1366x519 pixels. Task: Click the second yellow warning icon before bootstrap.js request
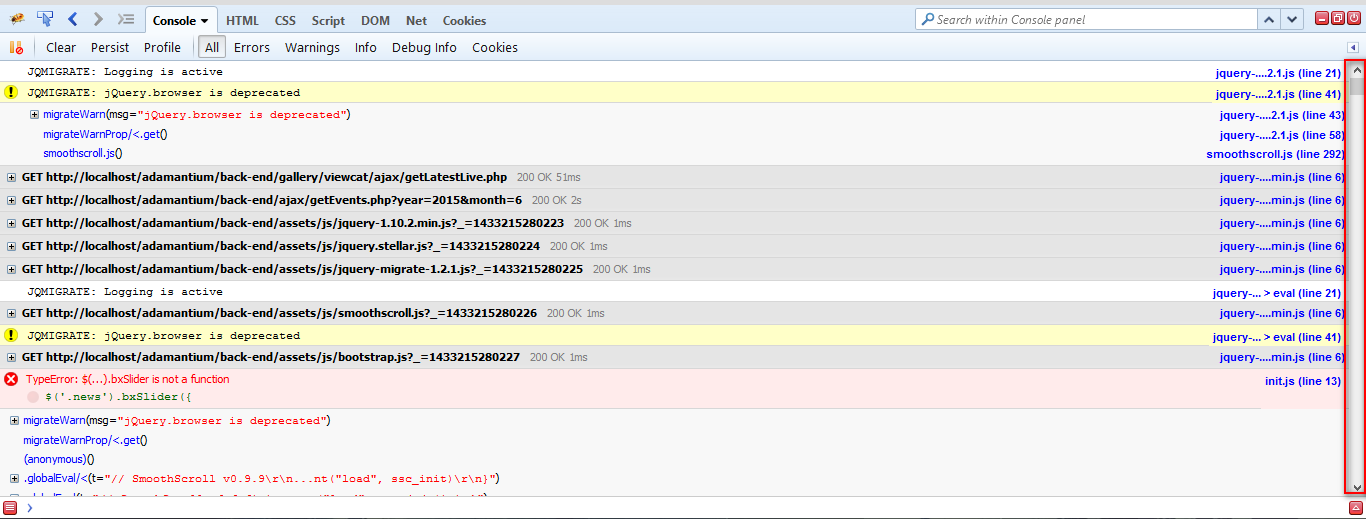(11, 335)
